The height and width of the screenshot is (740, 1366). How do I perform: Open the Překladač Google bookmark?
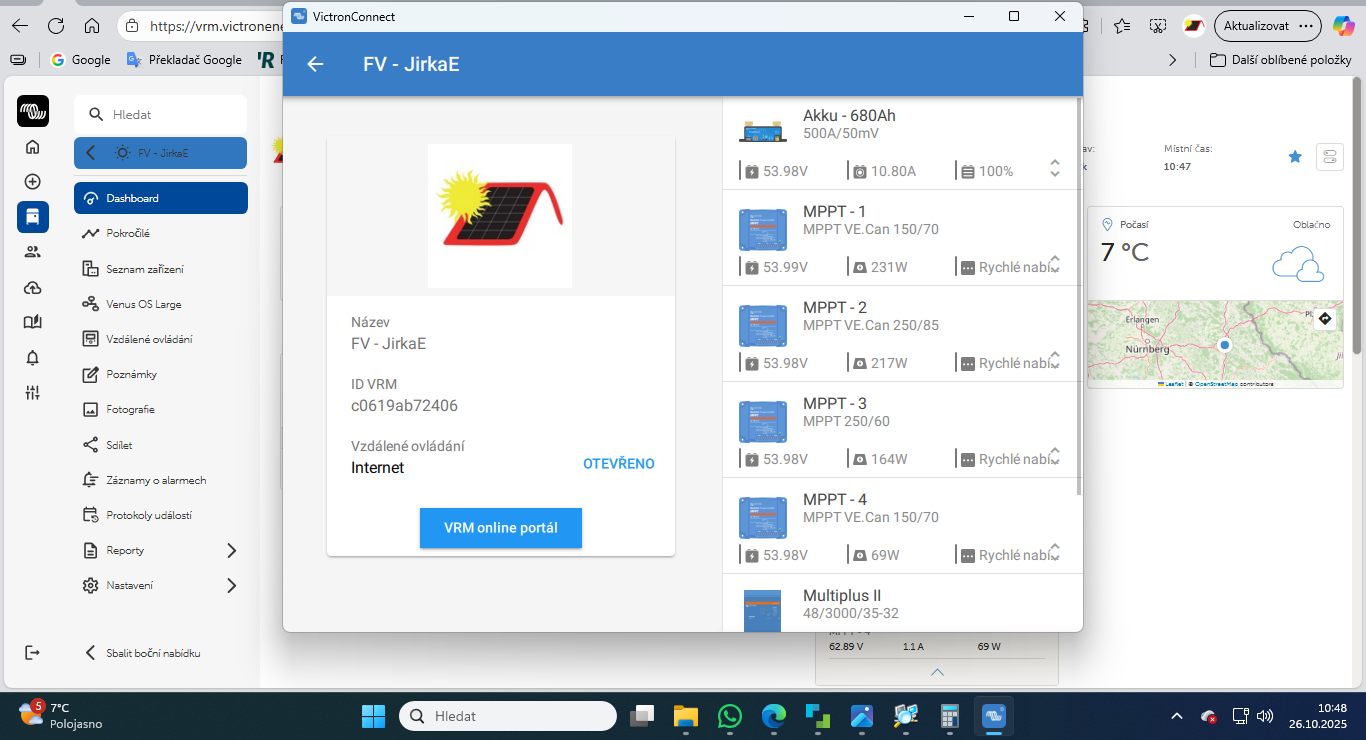tap(184, 60)
